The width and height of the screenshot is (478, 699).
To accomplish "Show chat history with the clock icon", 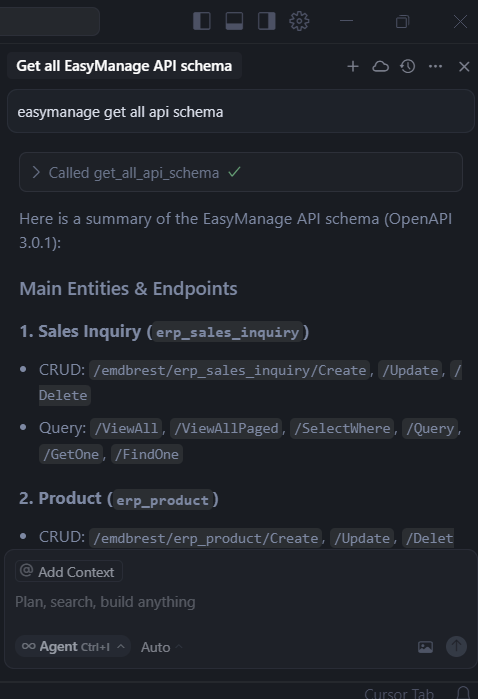I will coord(408,66).
